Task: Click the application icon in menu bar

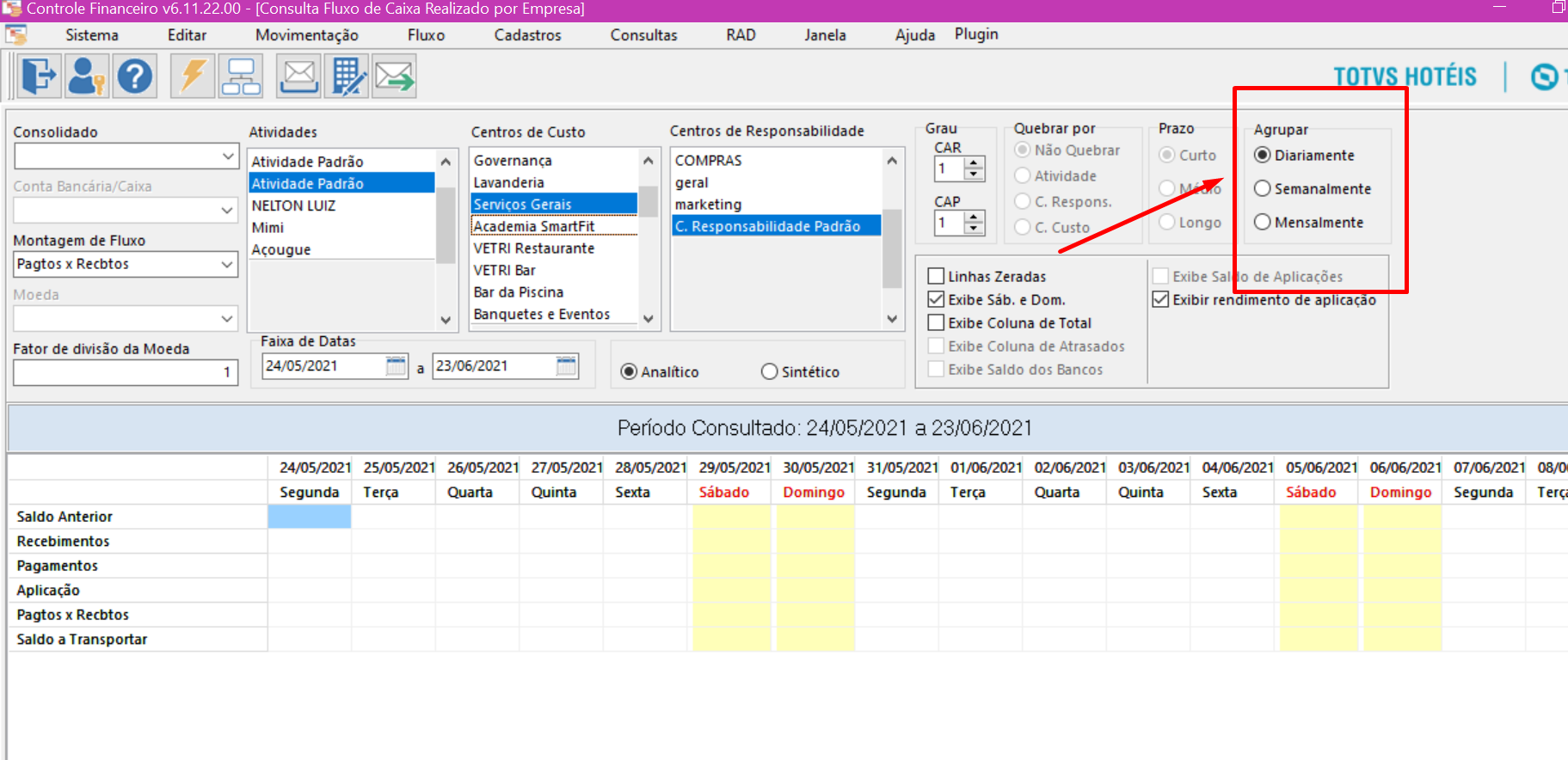Action: 16,35
